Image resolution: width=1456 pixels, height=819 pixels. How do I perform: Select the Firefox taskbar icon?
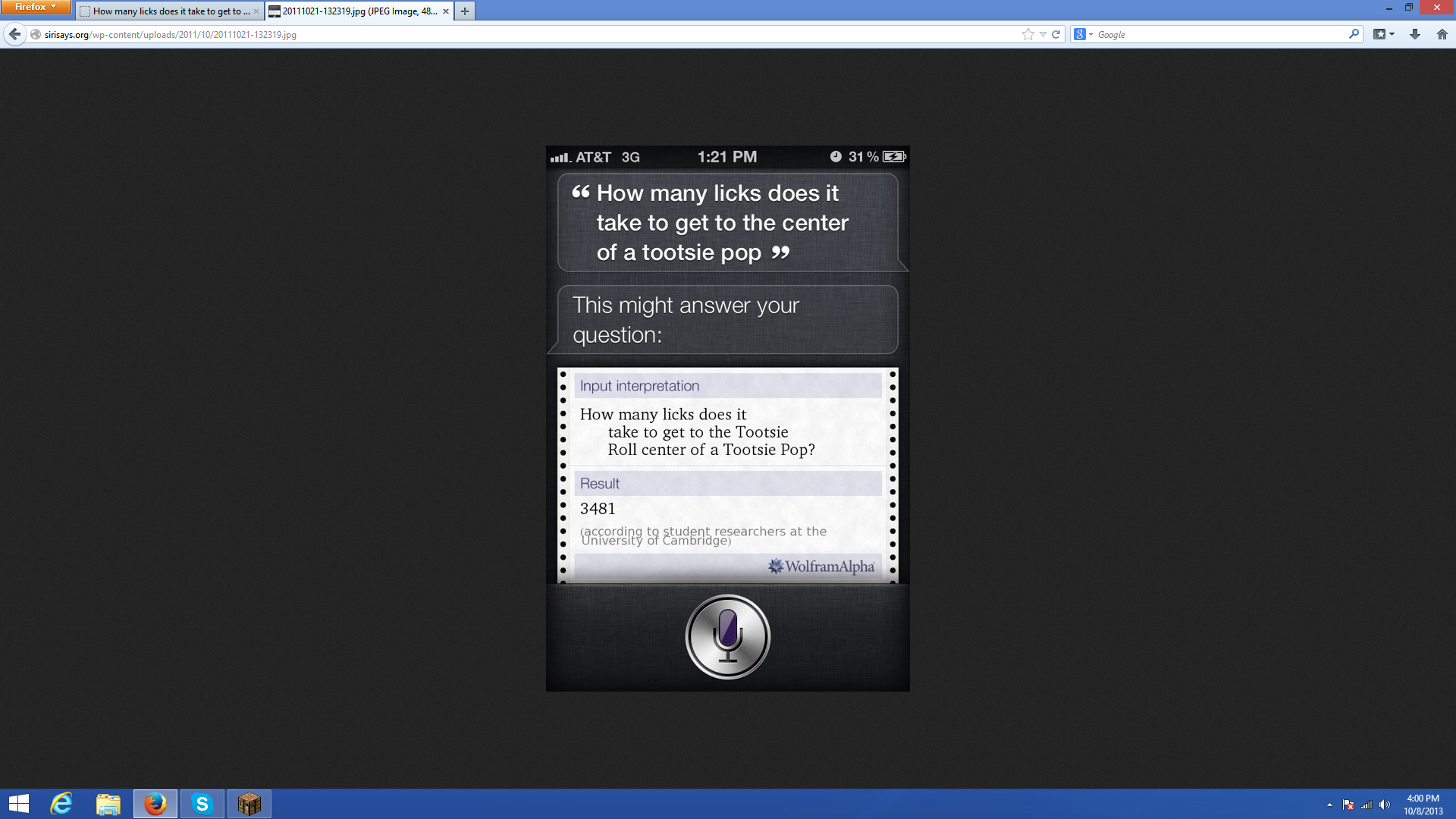[x=155, y=804]
